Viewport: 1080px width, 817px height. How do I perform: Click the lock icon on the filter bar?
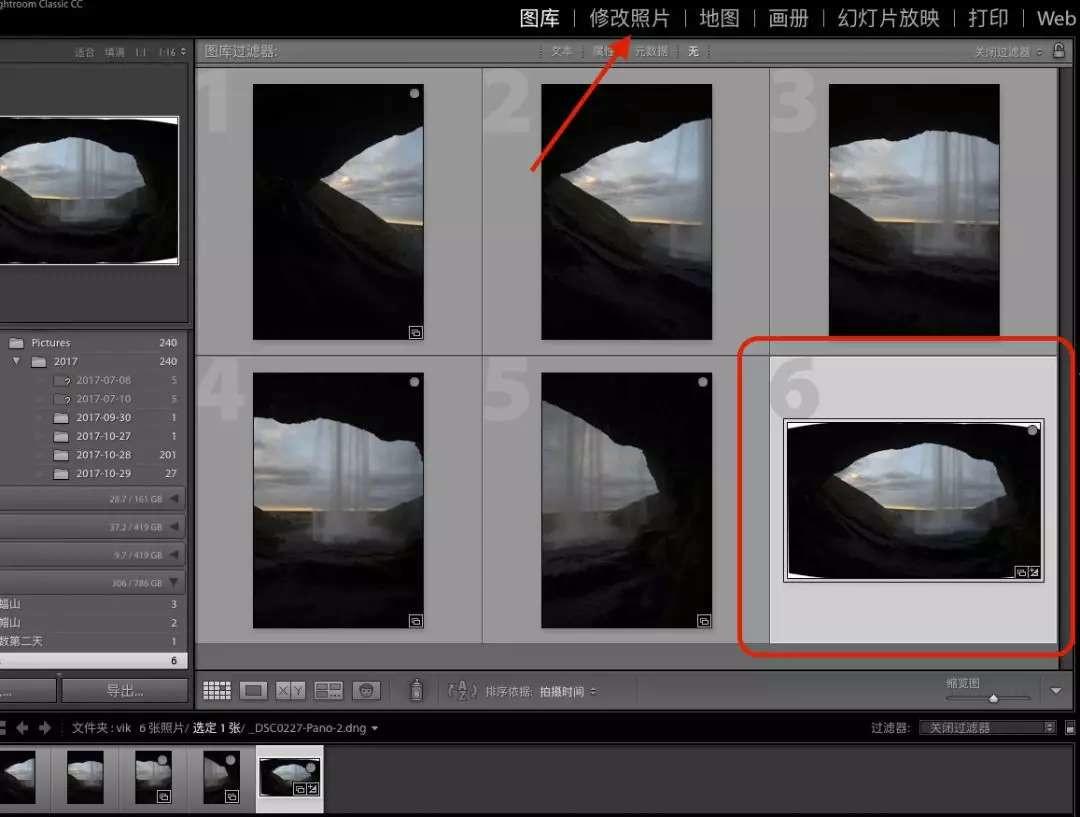(1059, 50)
